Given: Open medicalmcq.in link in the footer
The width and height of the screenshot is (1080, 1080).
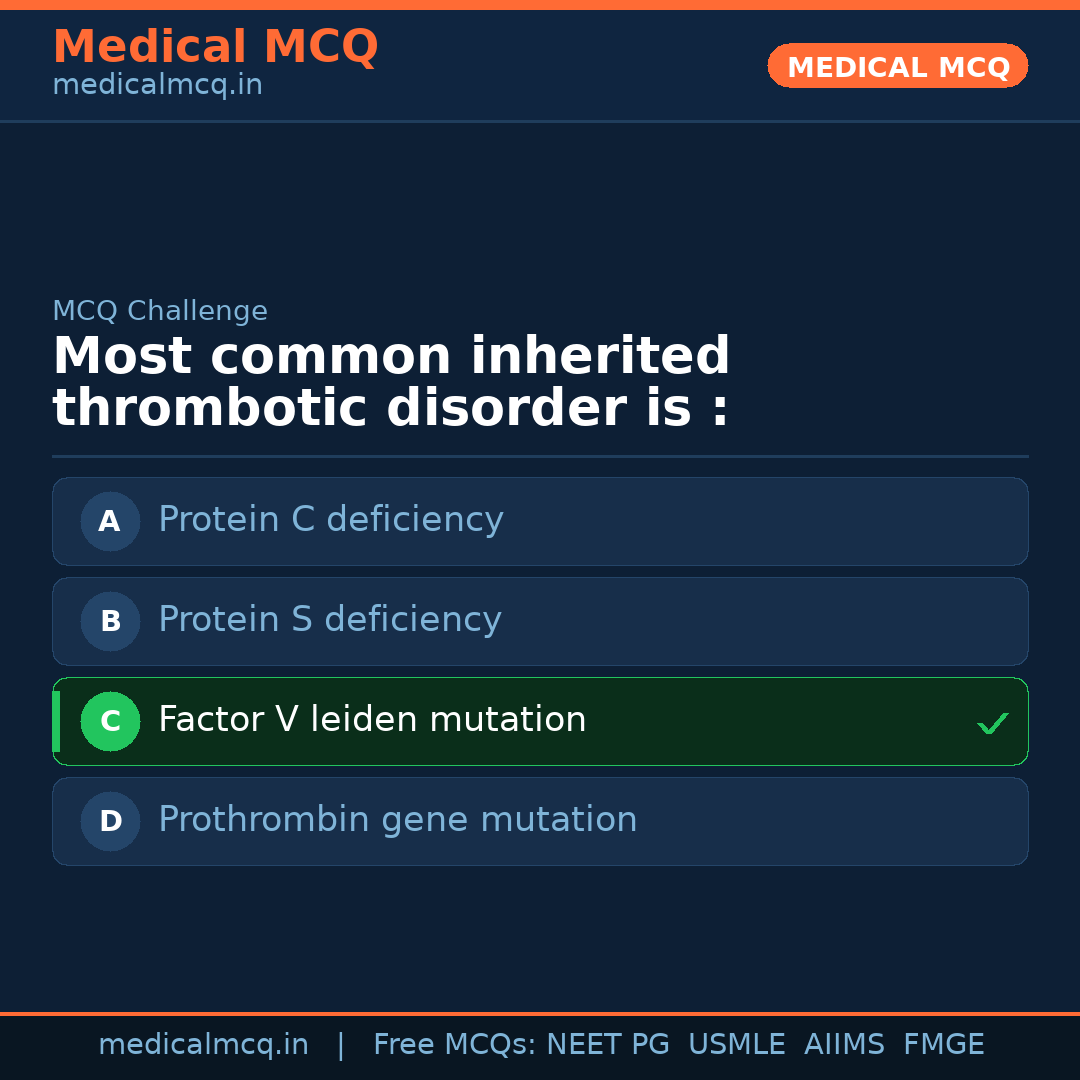Looking at the screenshot, I should tap(203, 1045).
